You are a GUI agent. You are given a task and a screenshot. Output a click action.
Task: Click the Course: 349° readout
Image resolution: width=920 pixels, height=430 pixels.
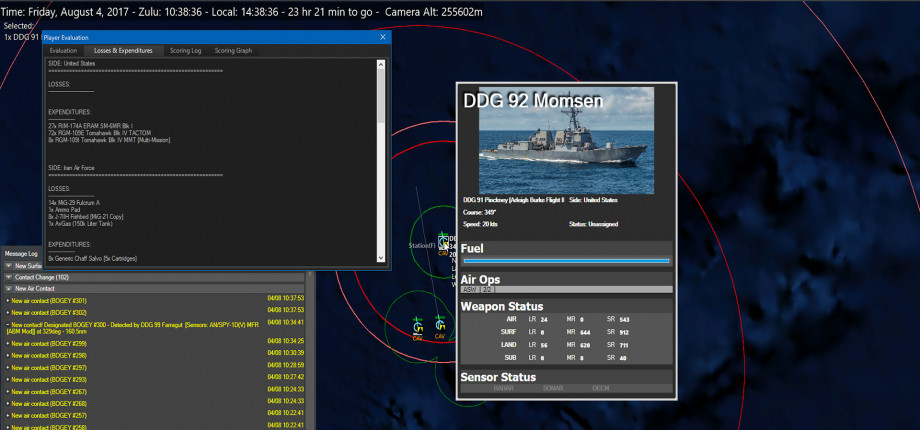479,212
